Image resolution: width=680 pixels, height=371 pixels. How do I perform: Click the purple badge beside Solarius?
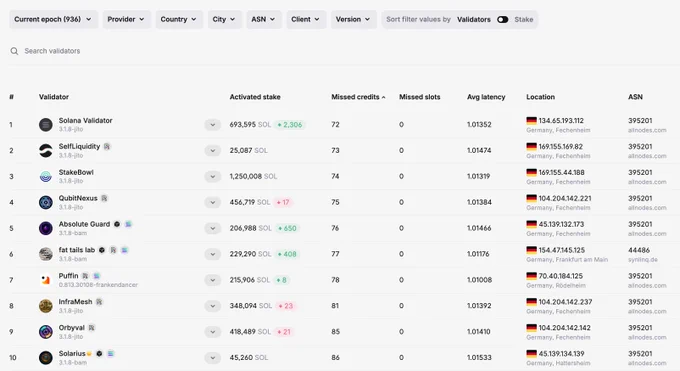point(111,354)
